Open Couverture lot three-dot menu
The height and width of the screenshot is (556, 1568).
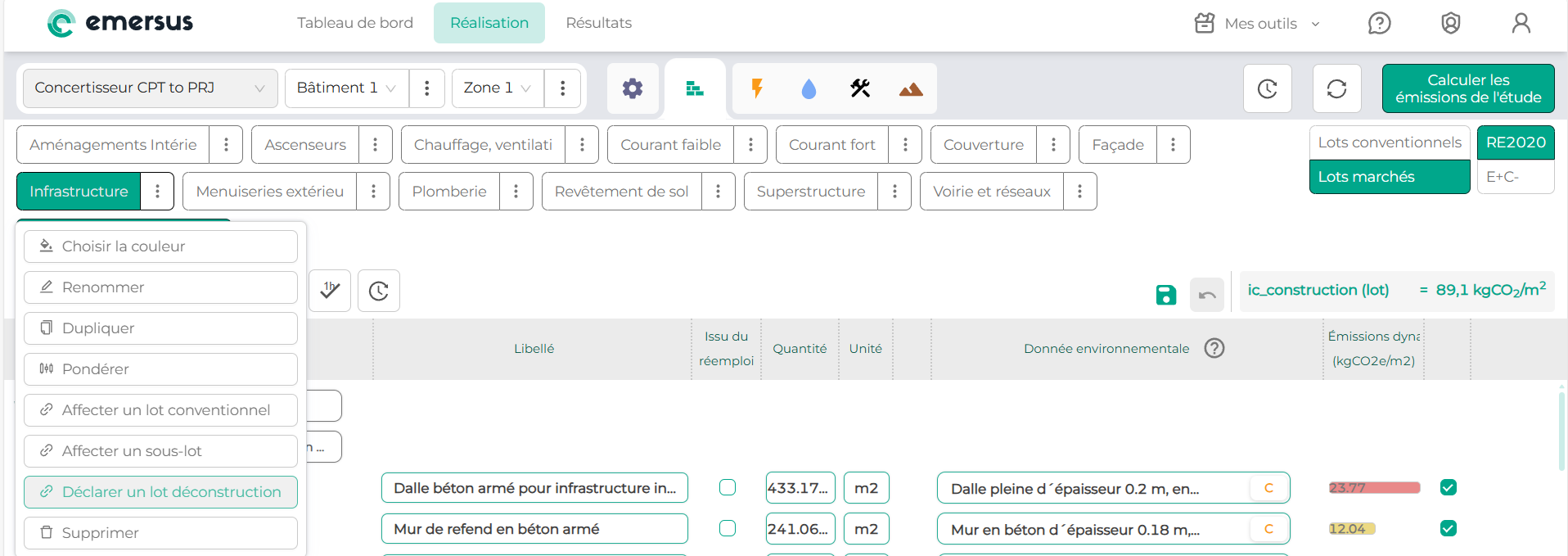(1053, 145)
